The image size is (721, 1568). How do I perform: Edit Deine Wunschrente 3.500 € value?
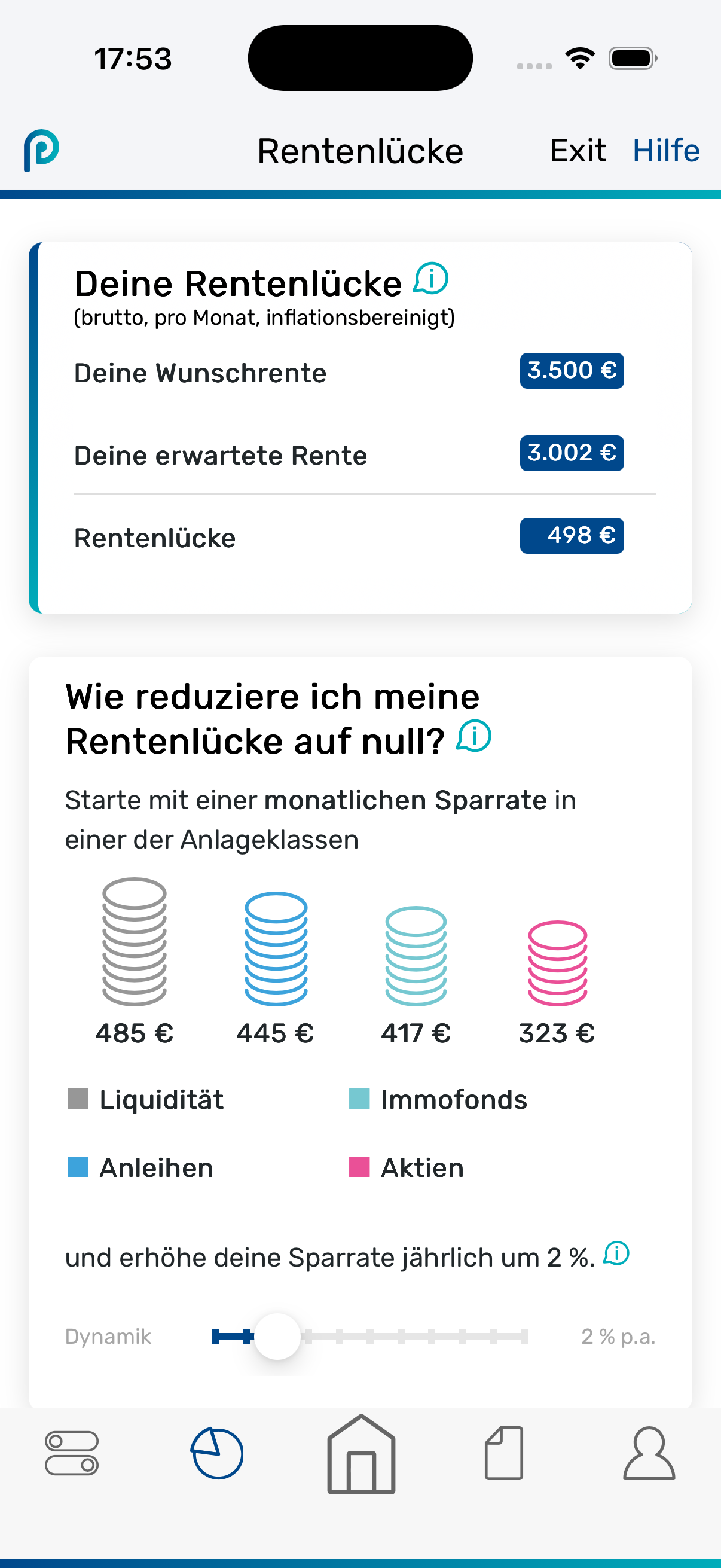(x=572, y=371)
